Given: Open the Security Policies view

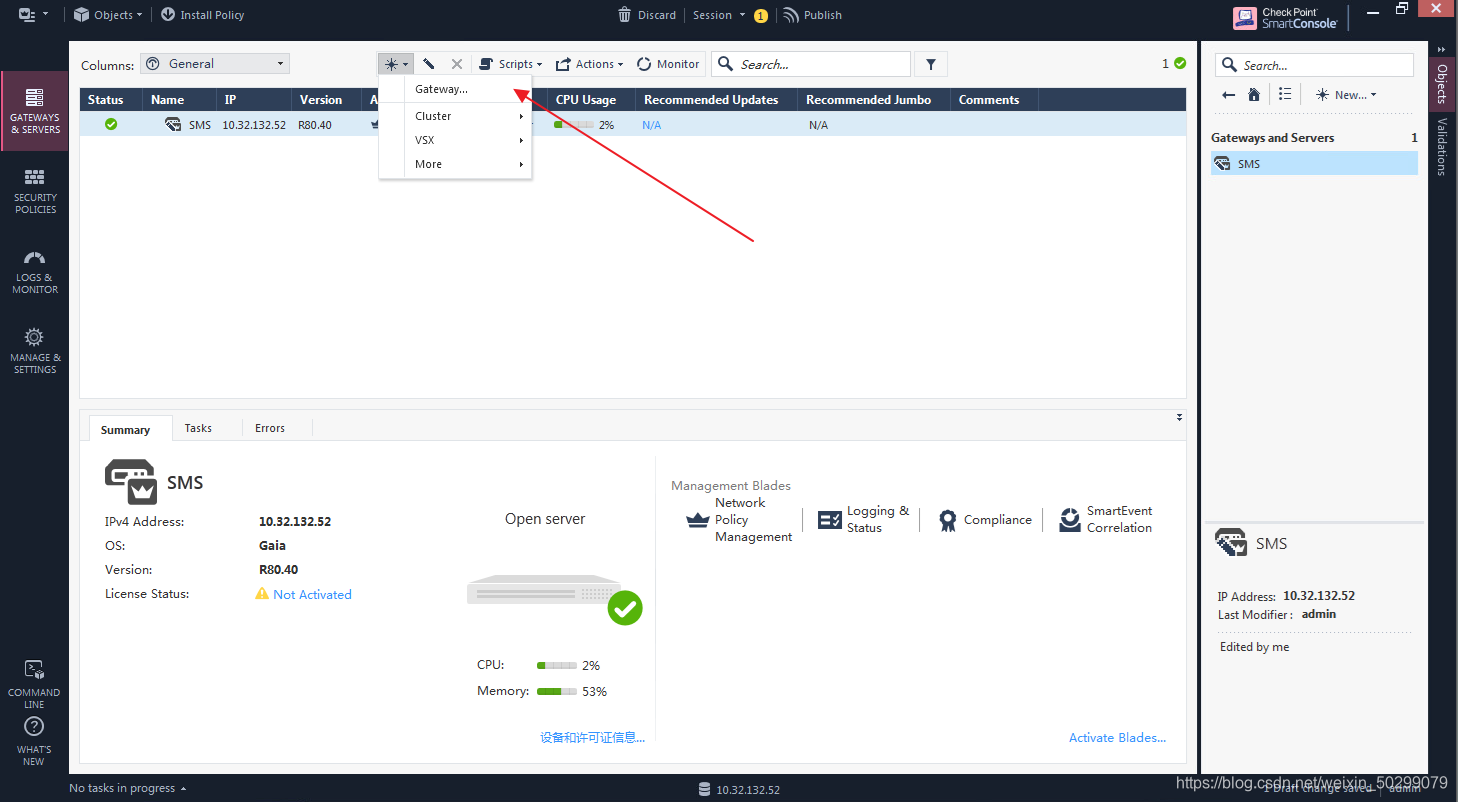Looking at the screenshot, I should click(x=34, y=191).
